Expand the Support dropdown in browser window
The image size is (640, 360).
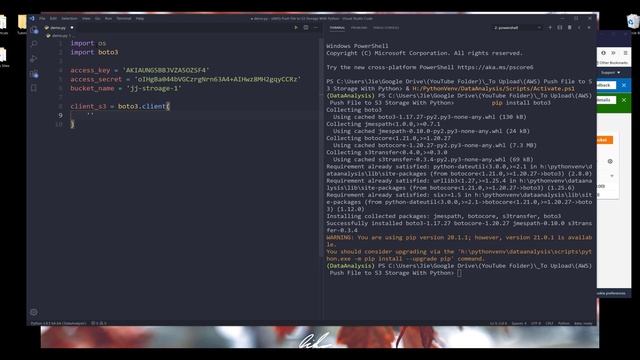[x=610, y=72]
